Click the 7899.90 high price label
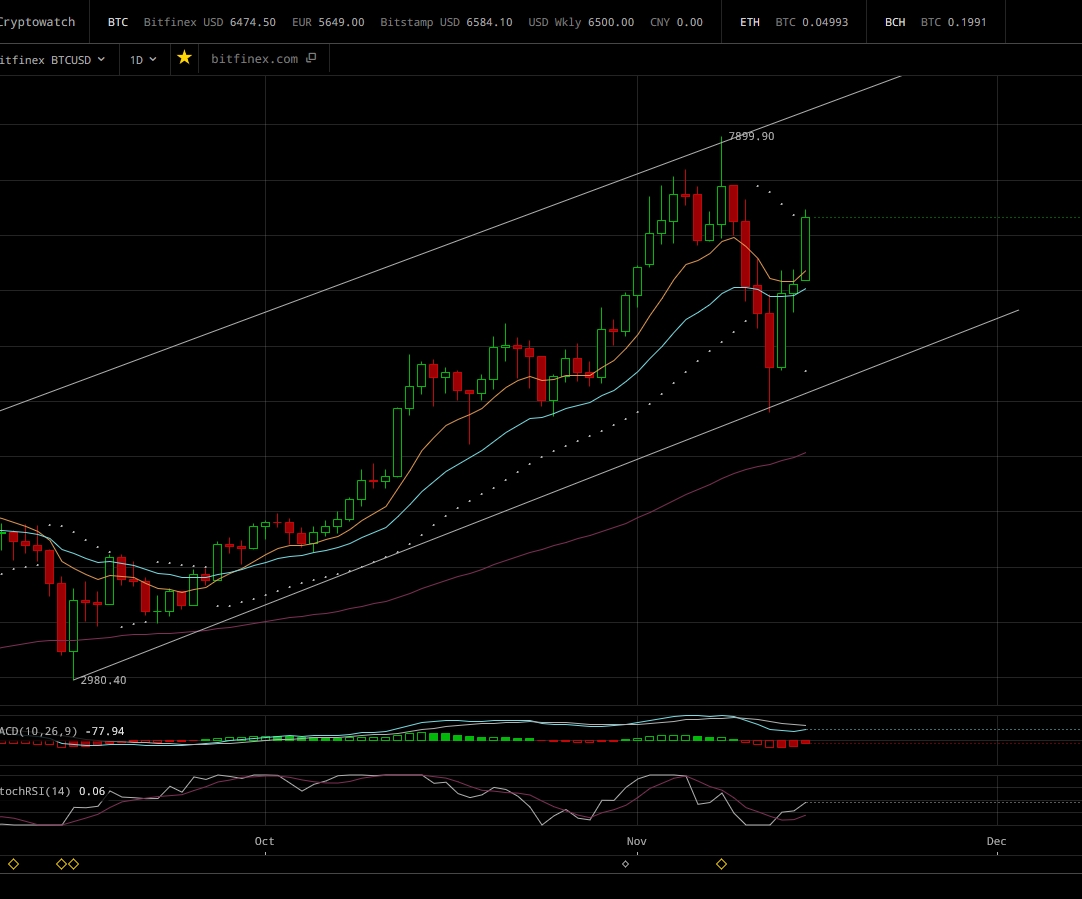 (751, 136)
